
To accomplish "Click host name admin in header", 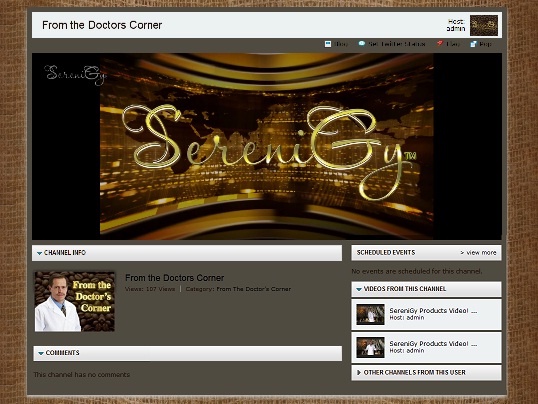I will [456, 28].
